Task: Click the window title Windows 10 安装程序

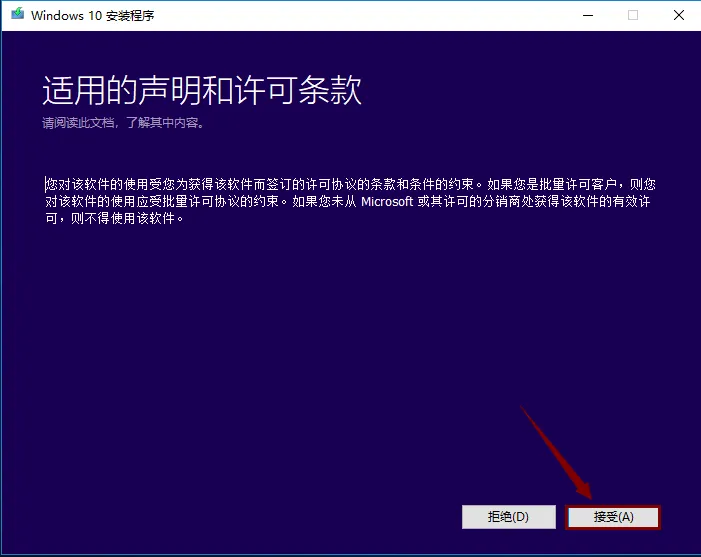Action: pyautogui.click(x=93, y=15)
